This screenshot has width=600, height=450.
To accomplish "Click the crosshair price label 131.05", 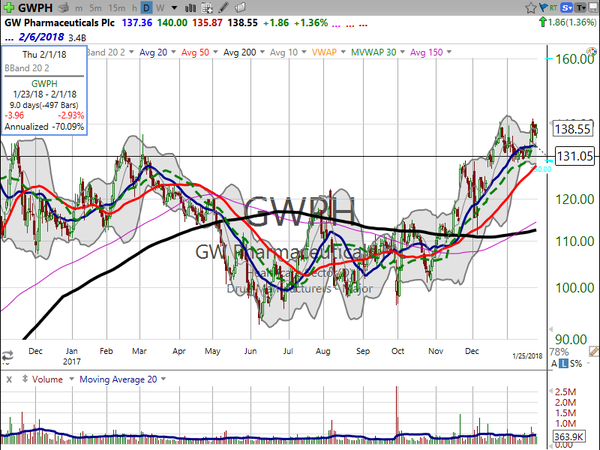I will click(574, 156).
